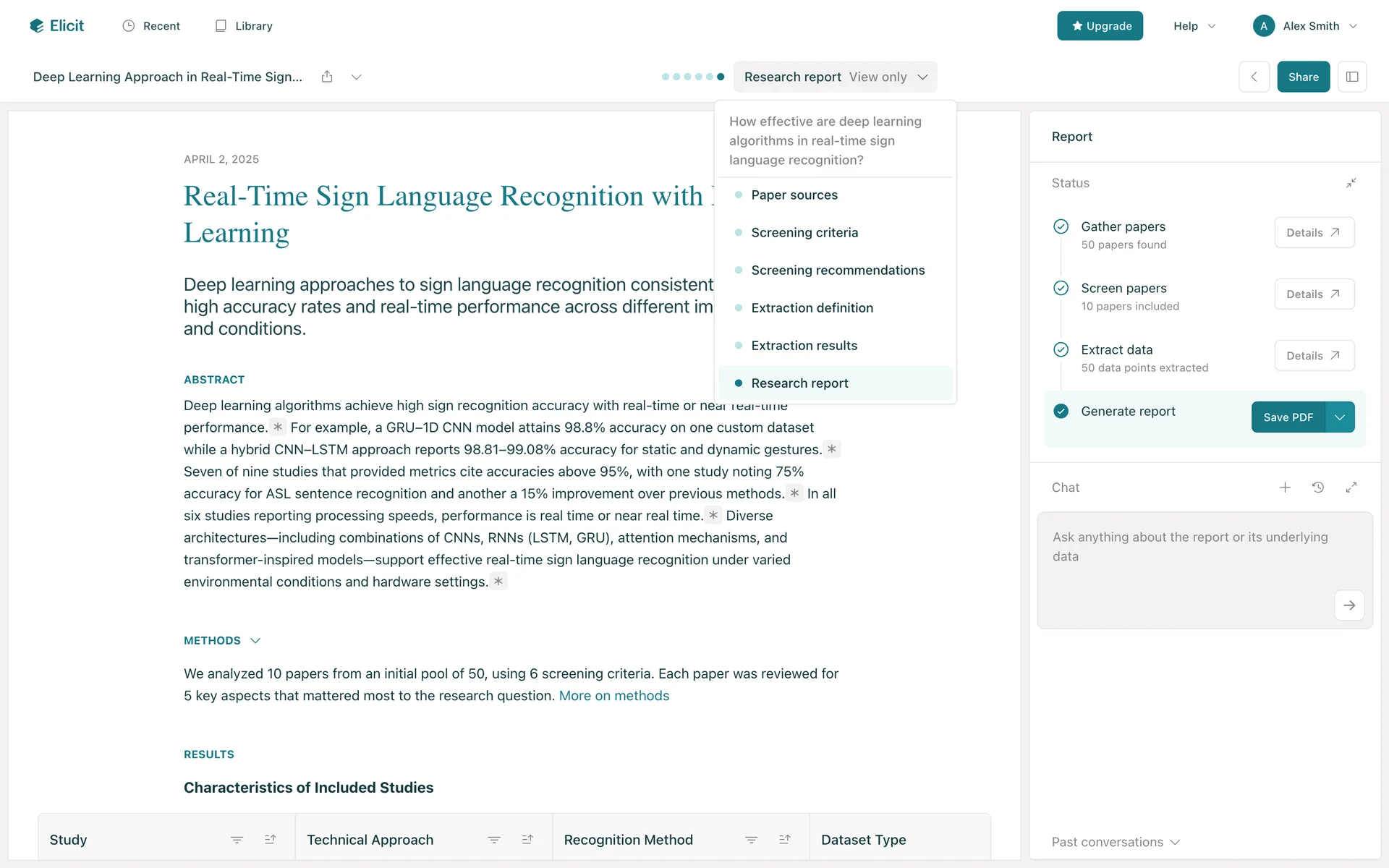1389x868 pixels.
Task: Click the Elicit logo icon
Action: tap(37, 26)
